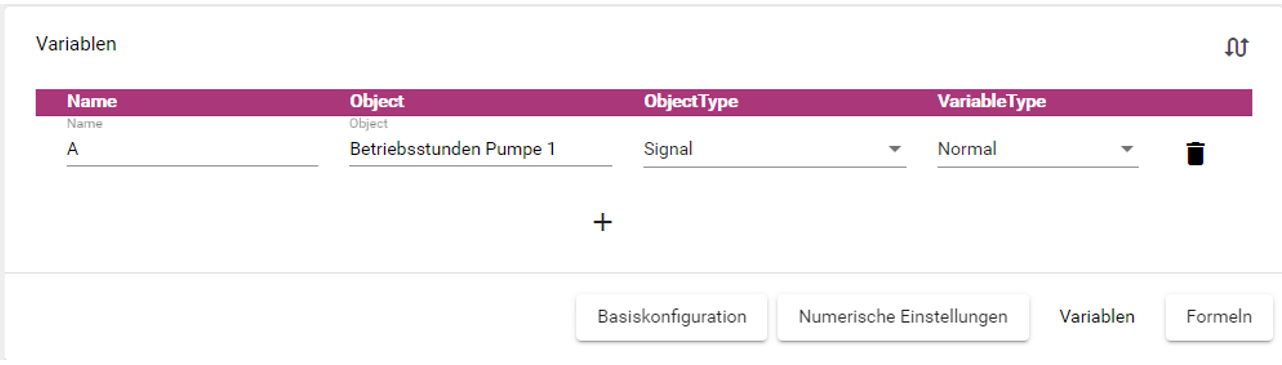
Task: Click the ObjectType column header
Action: 691,101
